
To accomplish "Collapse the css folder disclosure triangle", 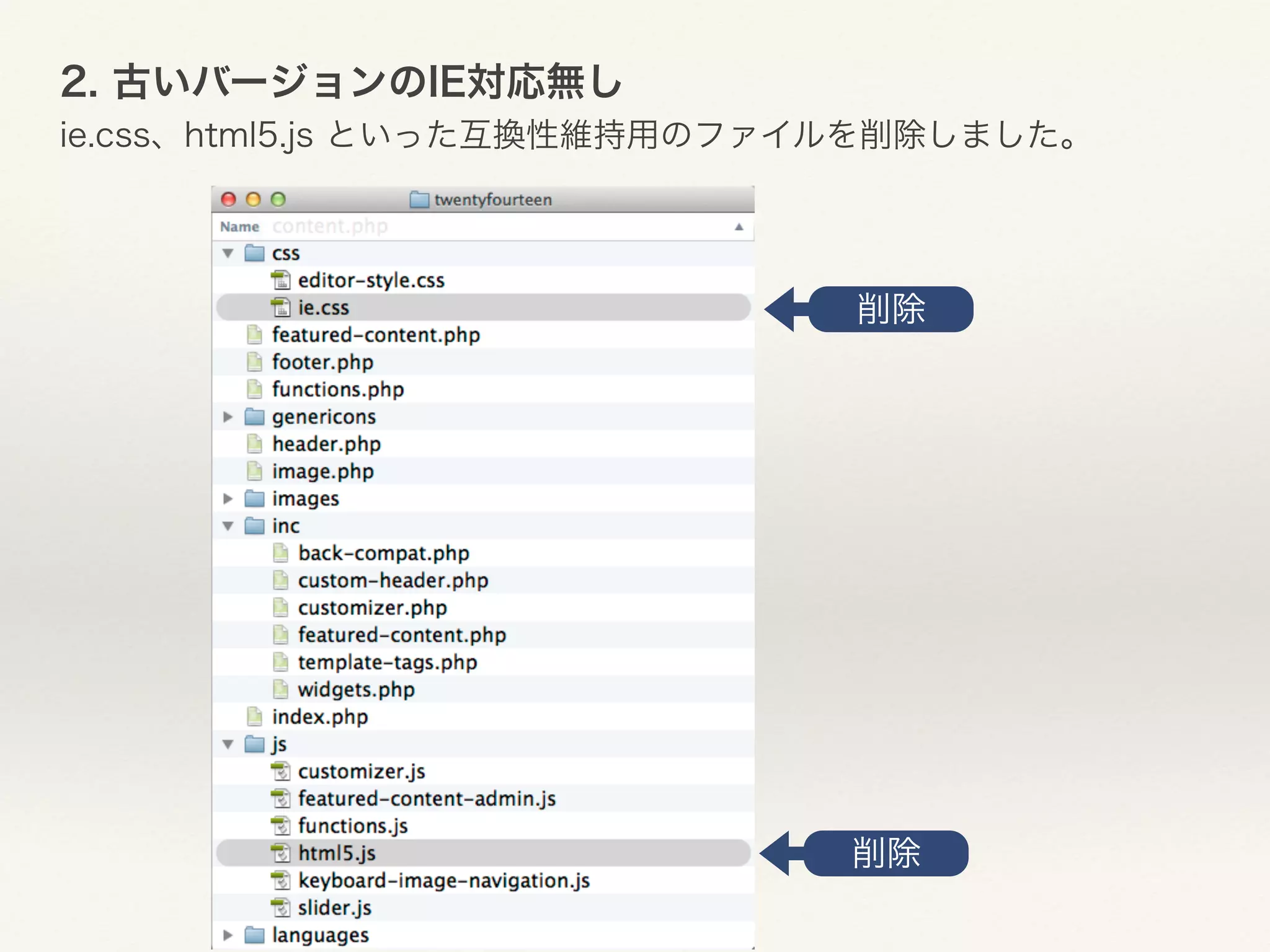I will (x=228, y=253).
